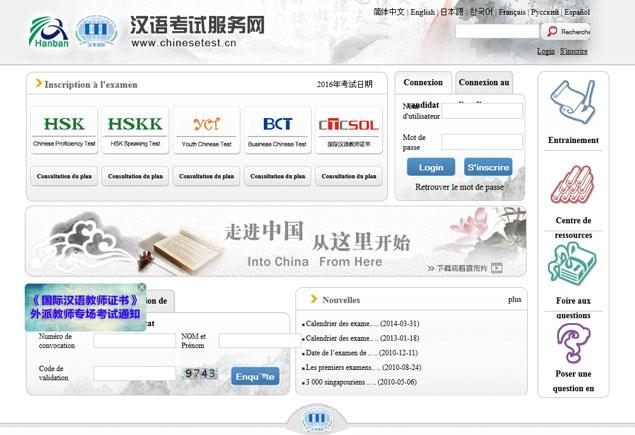The width and height of the screenshot is (635, 435).
Task: Close the floating blue notice banner
Action: tap(141, 287)
